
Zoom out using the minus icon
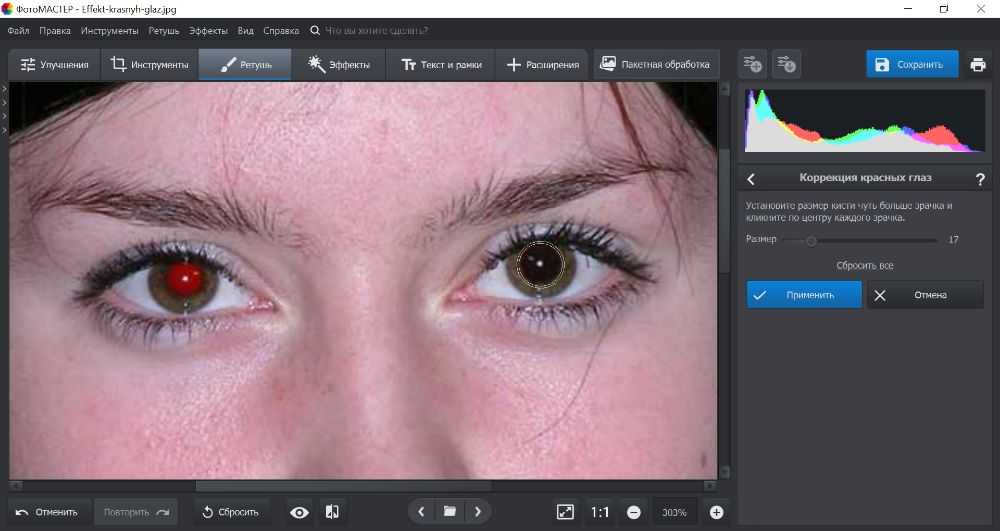tap(634, 512)
